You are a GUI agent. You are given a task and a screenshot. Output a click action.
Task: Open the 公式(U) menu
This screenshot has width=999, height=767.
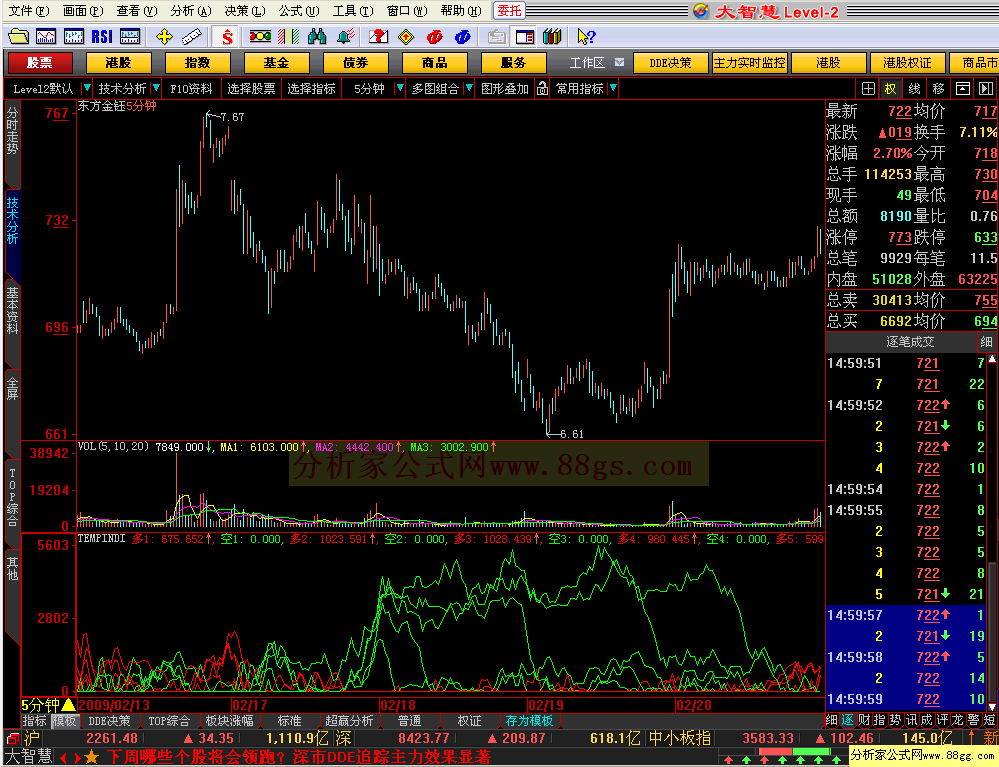pyautogui.click(x=299, y=11)
